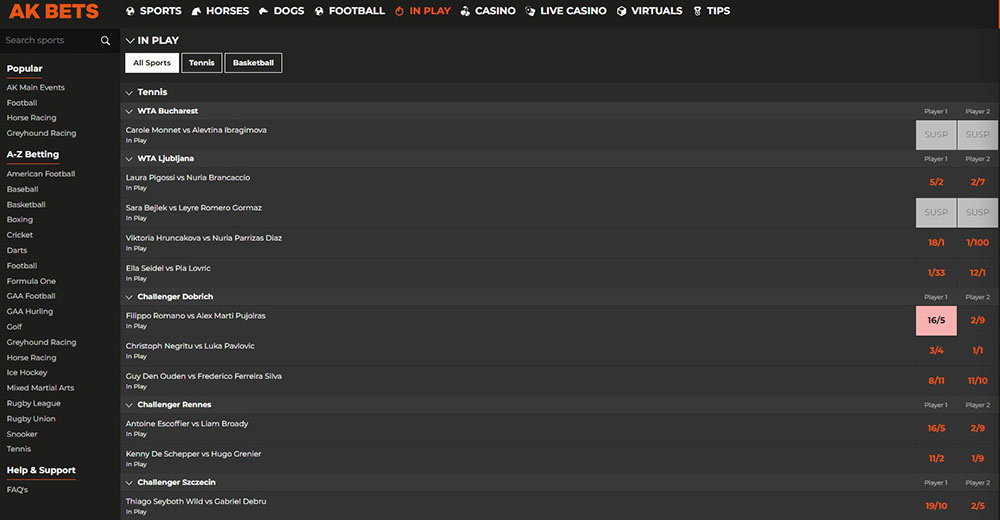Open the VIRTUALS menu item
This screenshot has width=1000, height=520.
coord(656,11)
